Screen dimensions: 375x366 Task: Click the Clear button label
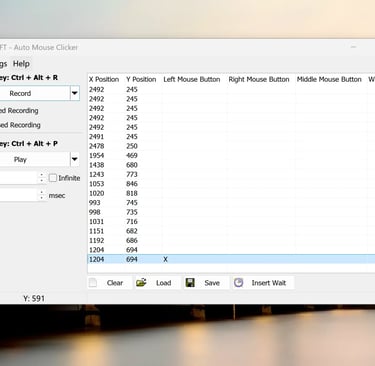click(115, 283)
